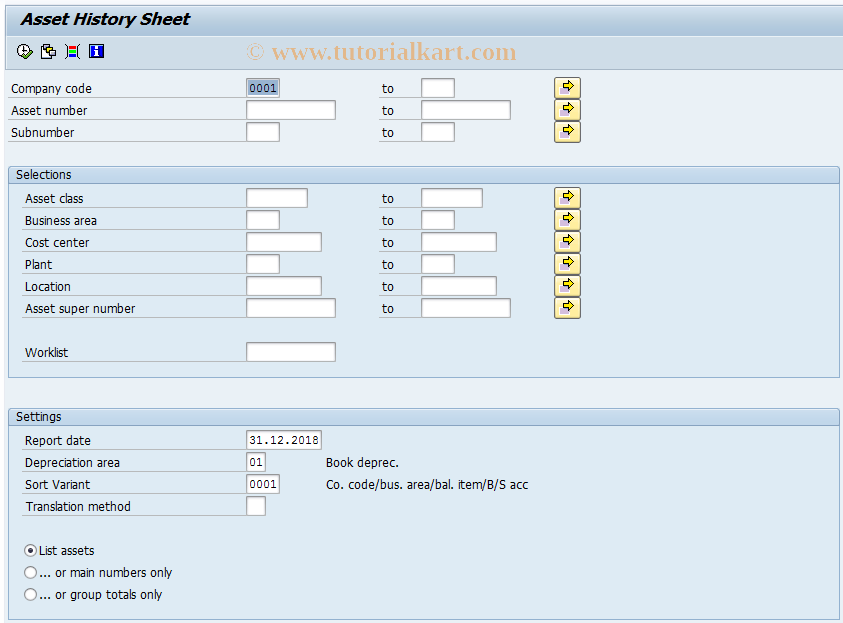Click the Business area from field
The image size is (843, 623).
click(x=263, y=220)
